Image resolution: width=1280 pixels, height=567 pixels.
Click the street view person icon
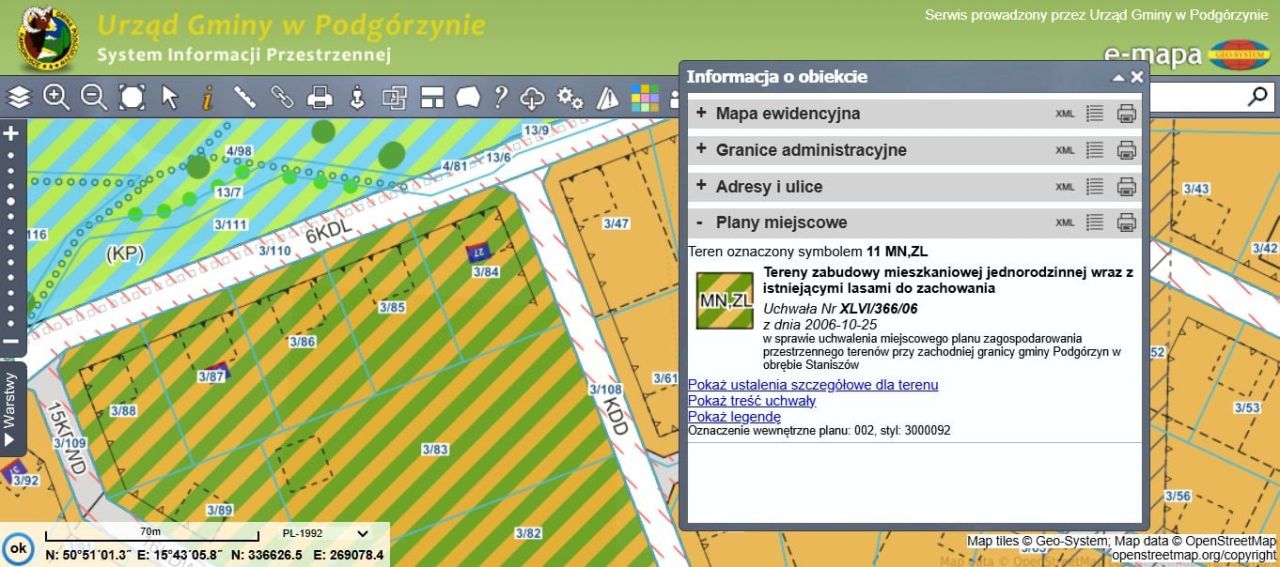[x=357, y=97]
